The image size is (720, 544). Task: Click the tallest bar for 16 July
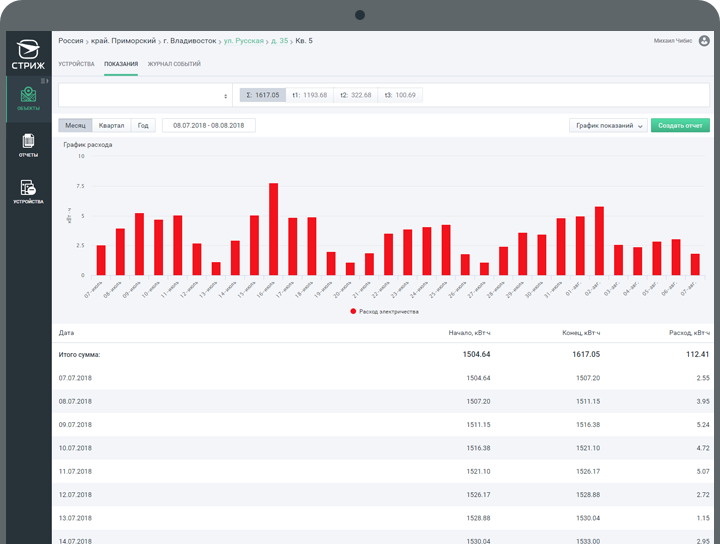pyautogui.click(x=273, y=229)
